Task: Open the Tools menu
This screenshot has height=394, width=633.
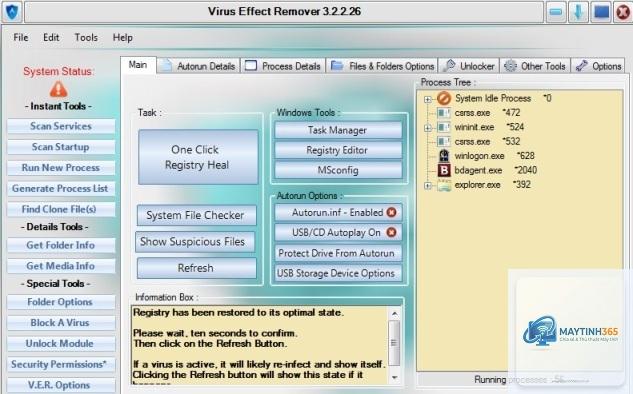Action: 86,38
